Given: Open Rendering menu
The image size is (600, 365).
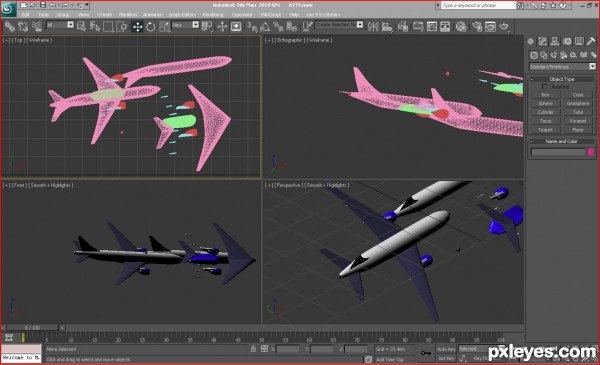Looking at the screenshot, I should click(x=213, y=15).
